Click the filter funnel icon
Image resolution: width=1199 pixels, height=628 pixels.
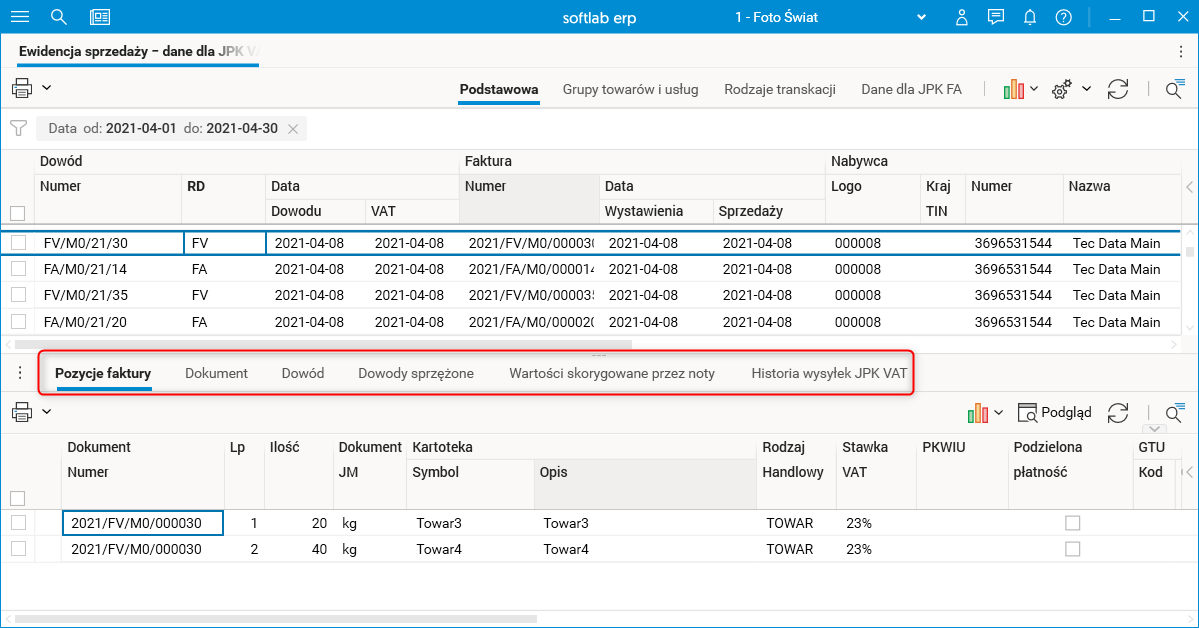tap(18, 129)
